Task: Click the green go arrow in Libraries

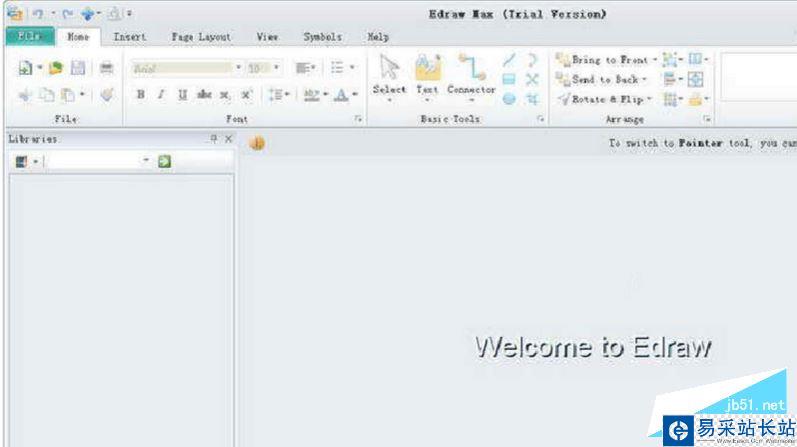Action: [x=164, y=161]
